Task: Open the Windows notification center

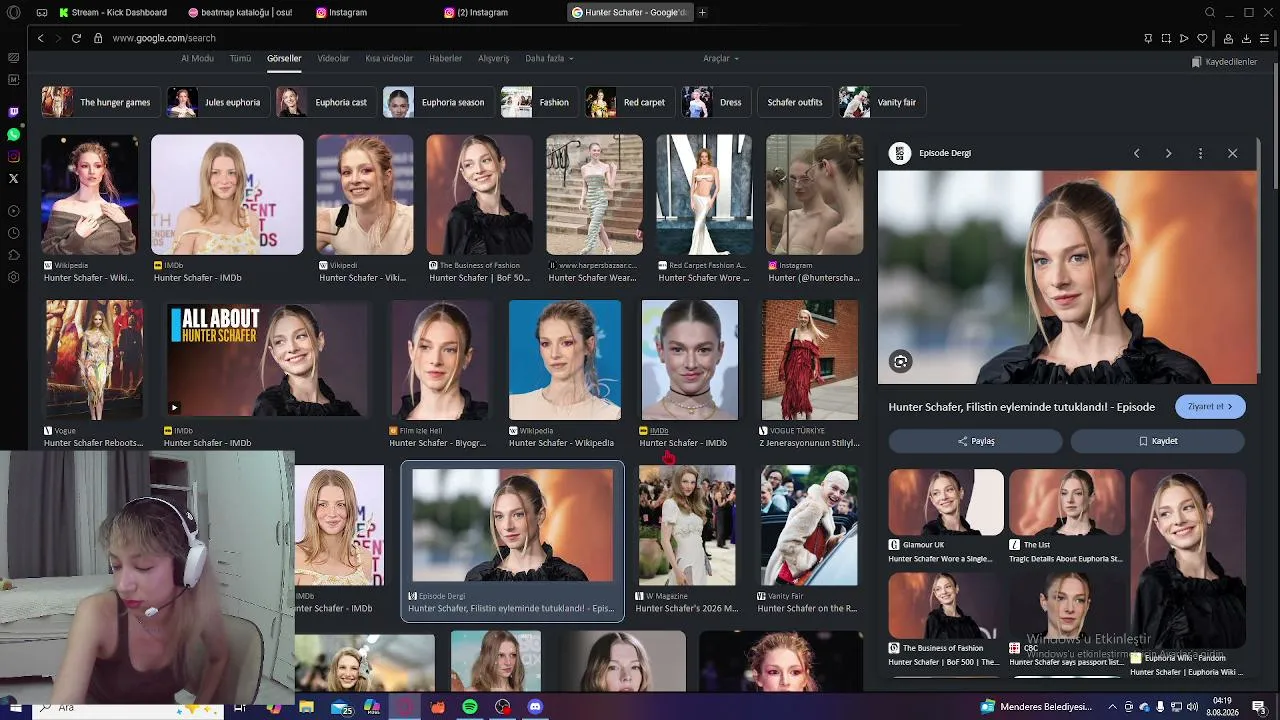Action: [1259, 707]
